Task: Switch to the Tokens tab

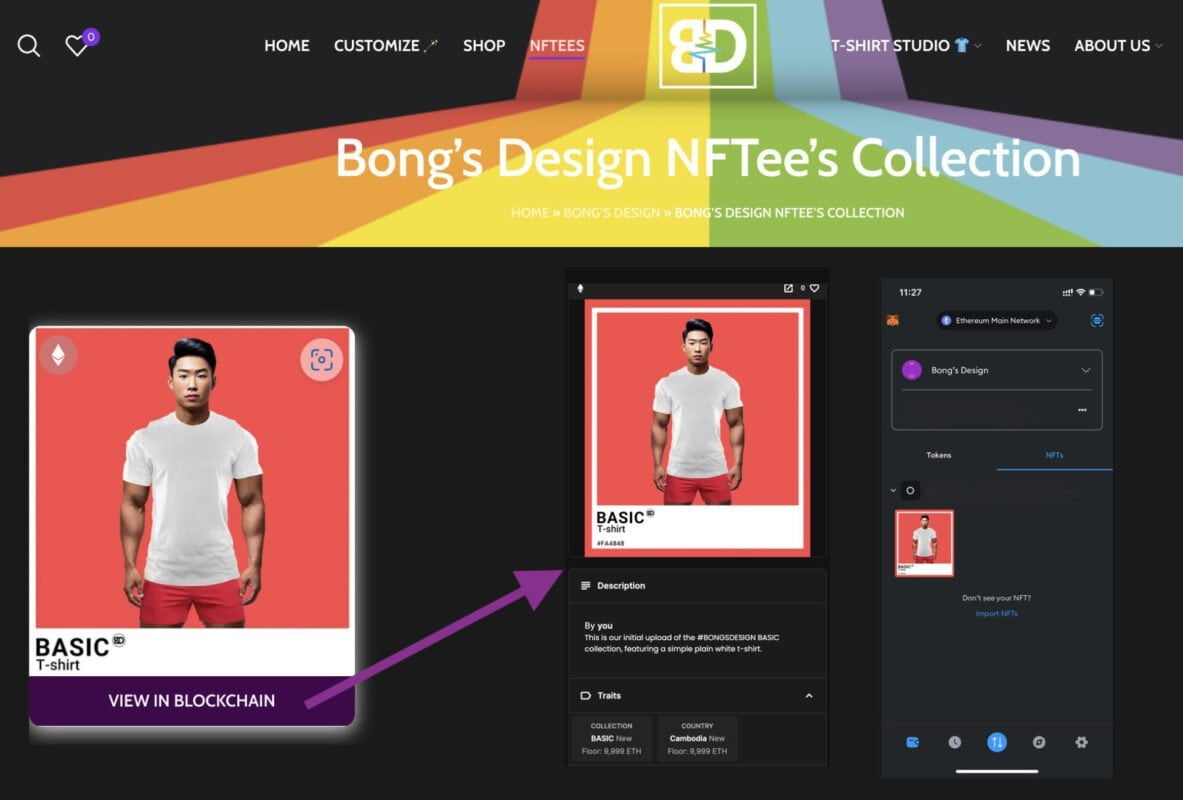Action: (x=938, y=455)
